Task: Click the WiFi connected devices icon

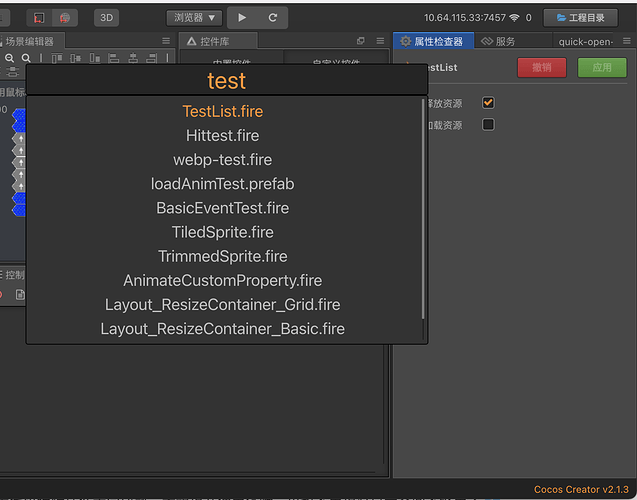Action: pyautogui.click(x=514, y=17)
